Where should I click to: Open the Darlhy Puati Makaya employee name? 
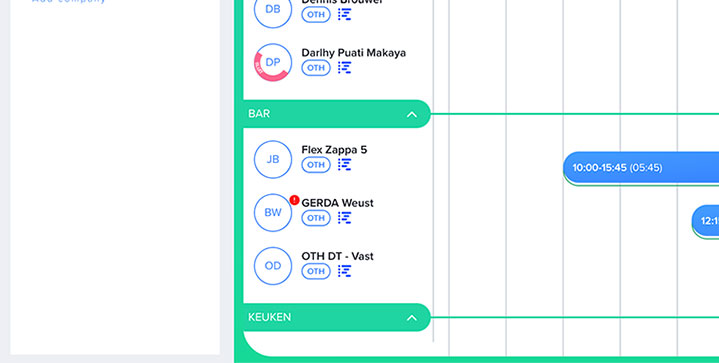354,53
